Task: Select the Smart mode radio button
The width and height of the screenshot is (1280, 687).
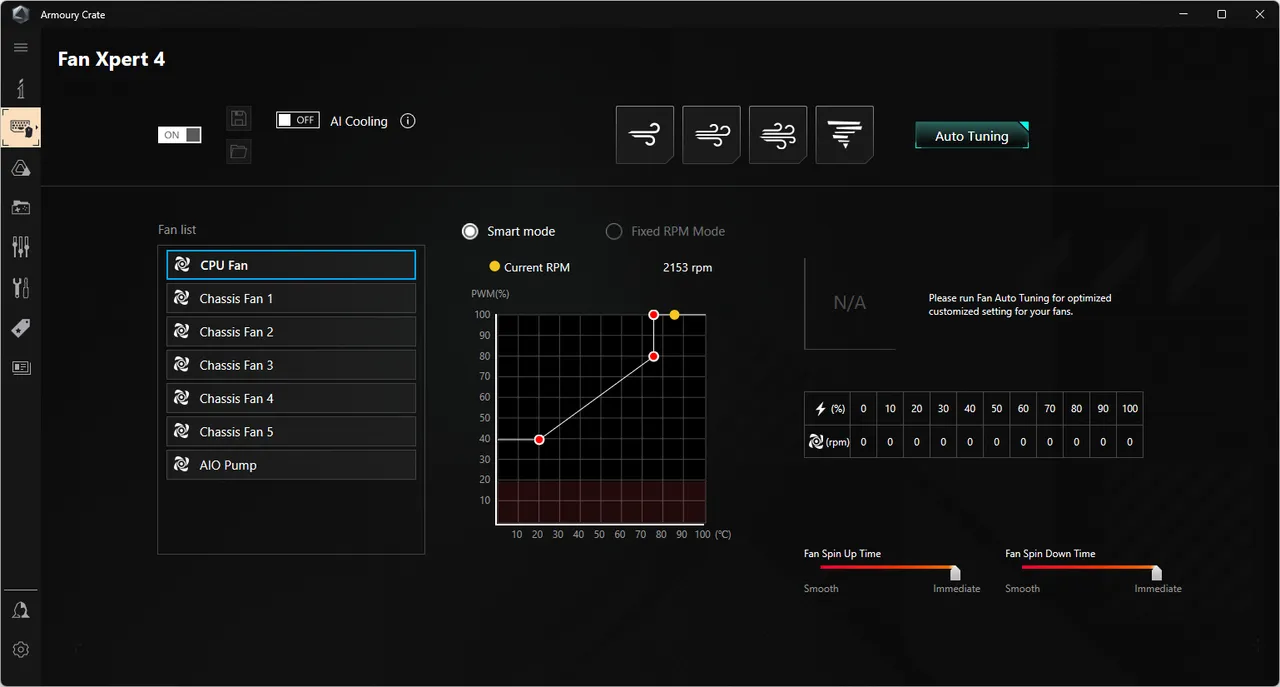Action: (x=470, y=231)
